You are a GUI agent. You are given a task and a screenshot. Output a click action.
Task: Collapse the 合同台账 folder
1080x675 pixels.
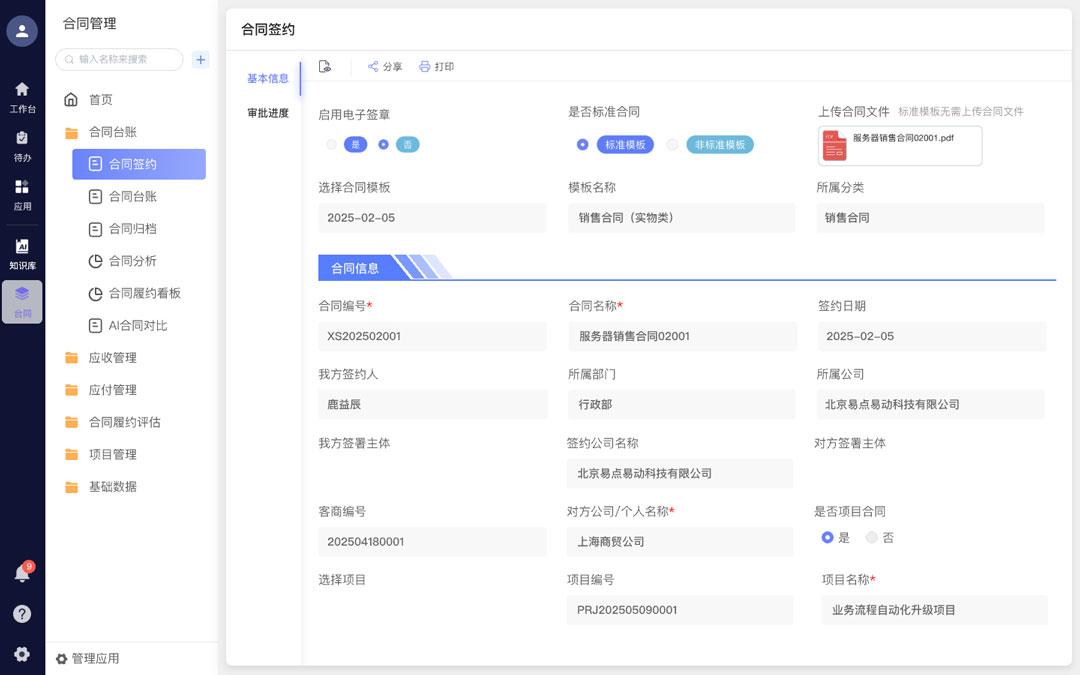pos(112,132)
